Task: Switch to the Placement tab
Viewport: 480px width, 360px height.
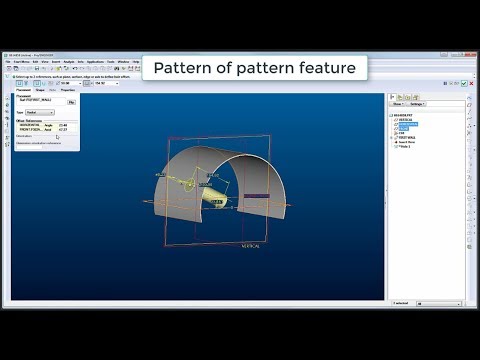Action: (23, 90)
